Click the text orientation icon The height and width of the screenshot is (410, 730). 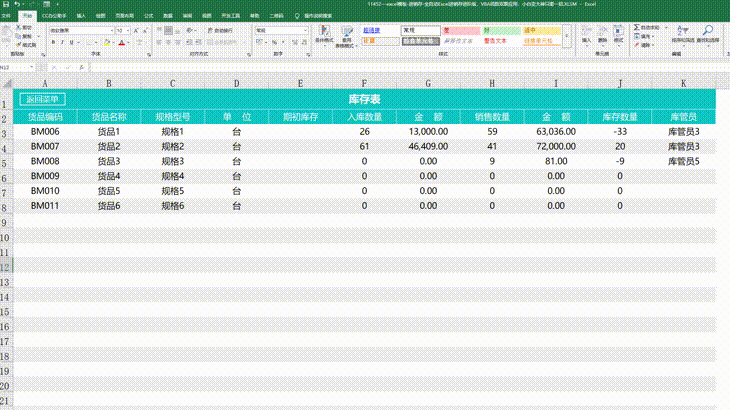189,30
